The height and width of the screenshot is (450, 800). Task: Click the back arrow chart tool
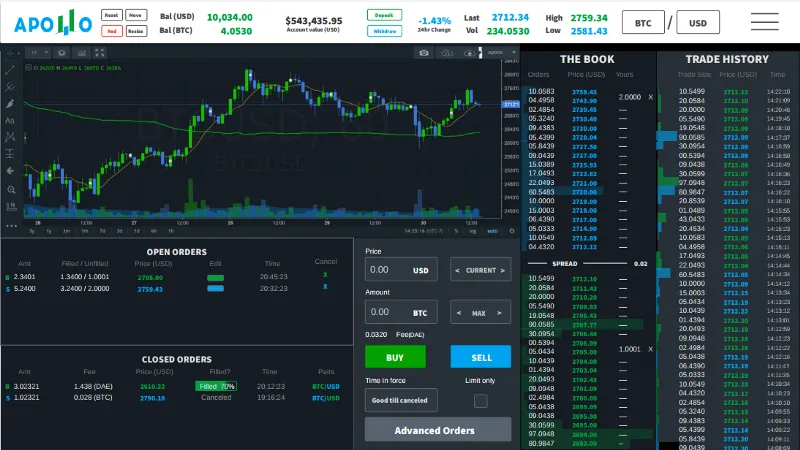click(x=10, y=171)
